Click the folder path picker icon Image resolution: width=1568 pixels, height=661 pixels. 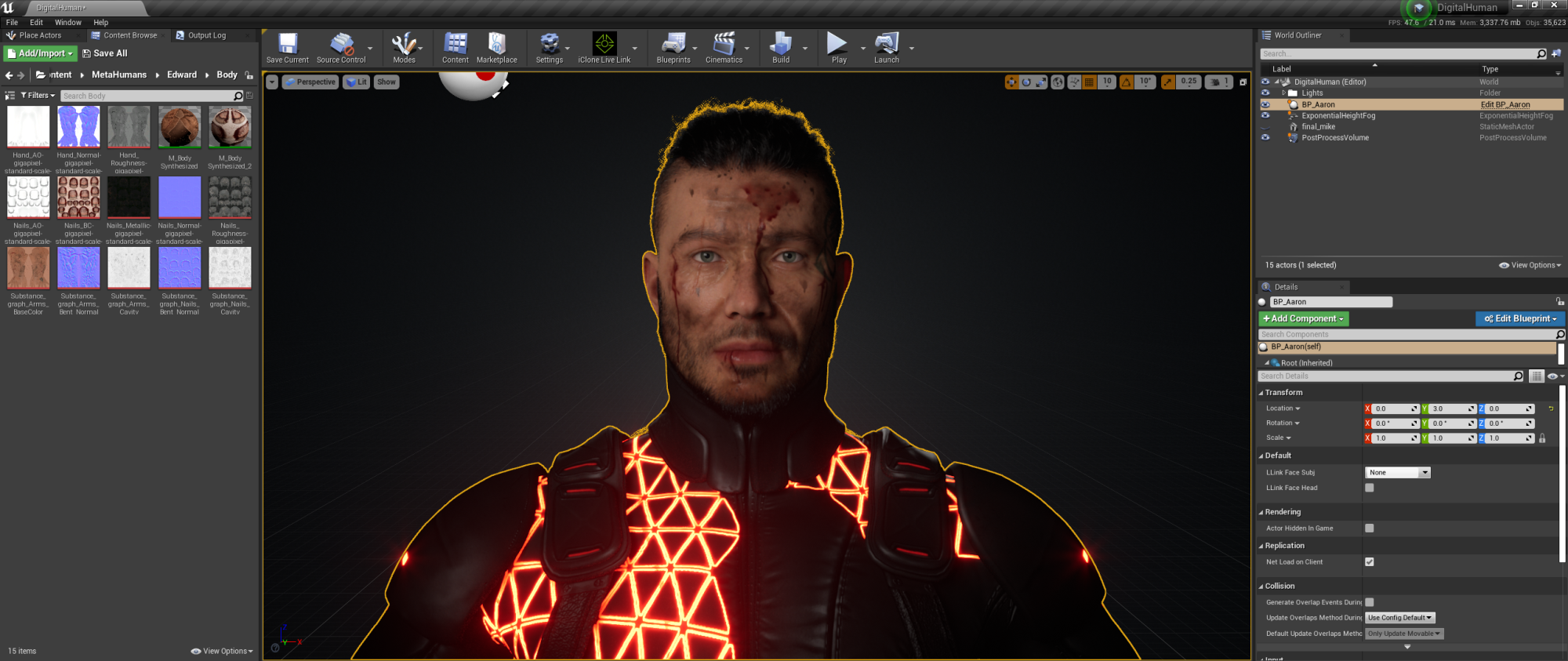[41, 75]
